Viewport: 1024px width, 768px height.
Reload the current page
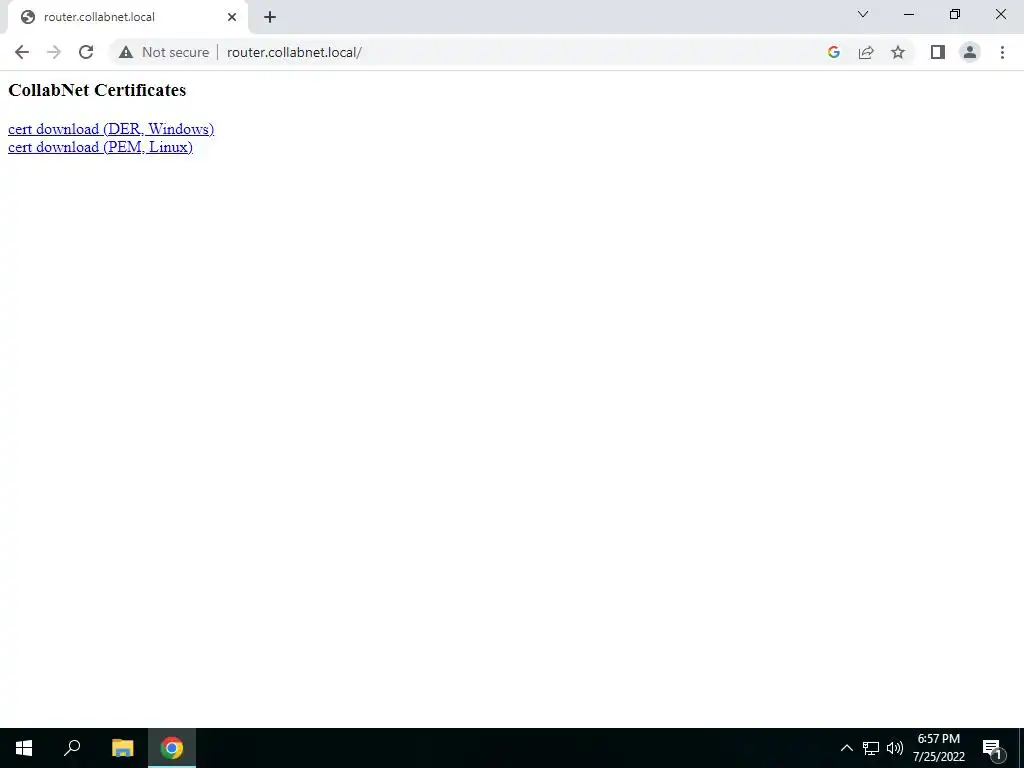tap(86, 52)
